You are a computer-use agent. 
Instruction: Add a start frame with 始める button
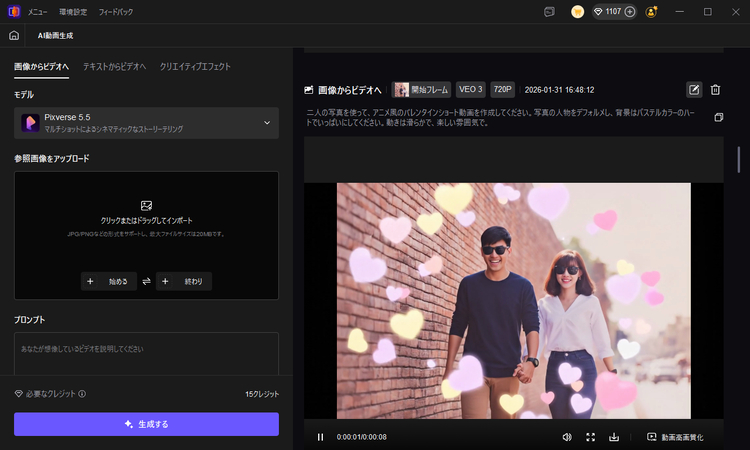pyautogui.click(x=109, y=281)
